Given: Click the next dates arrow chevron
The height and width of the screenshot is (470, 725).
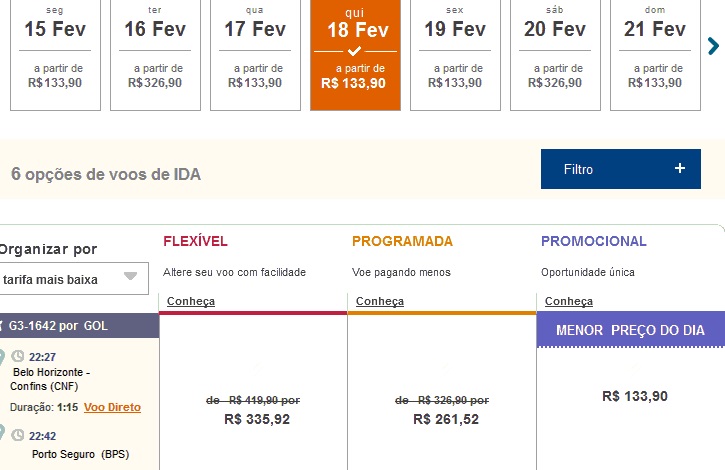Looking at the screenshot, I should [713, 45].
